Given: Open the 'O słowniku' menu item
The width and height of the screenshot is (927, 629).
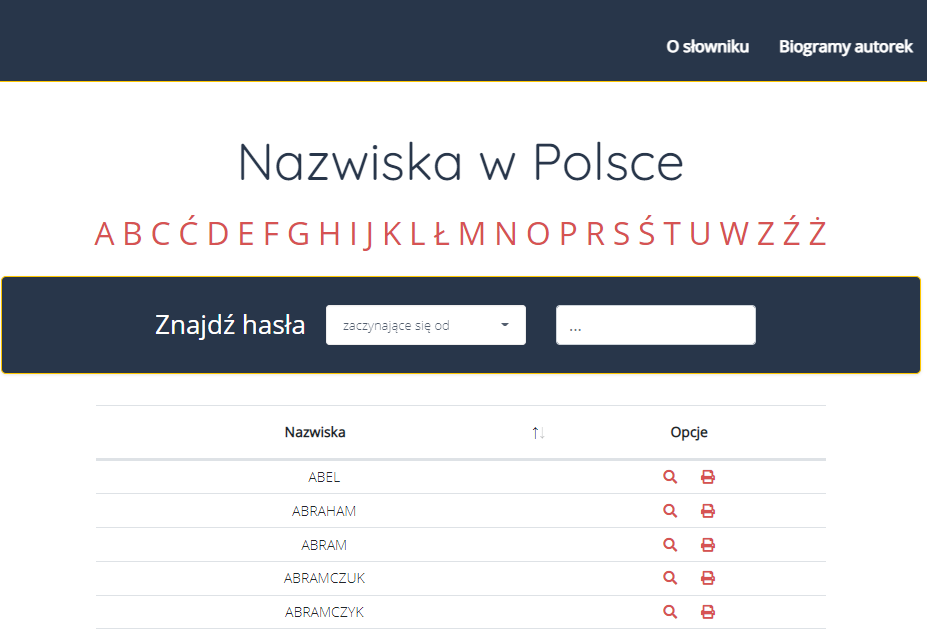Looking at the screenshot, I should [x=708, y=46].
